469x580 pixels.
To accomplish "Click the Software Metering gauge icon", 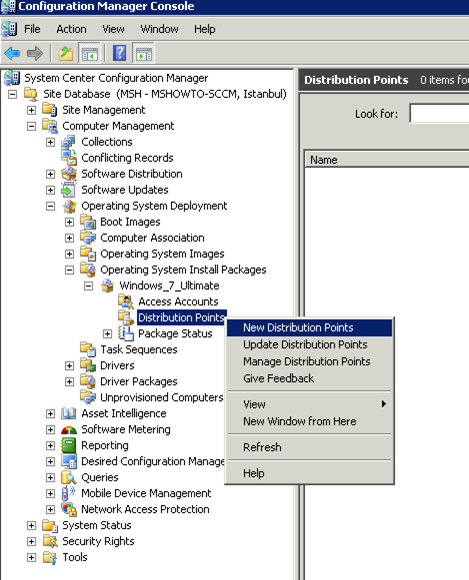I will tap(68, 429).
